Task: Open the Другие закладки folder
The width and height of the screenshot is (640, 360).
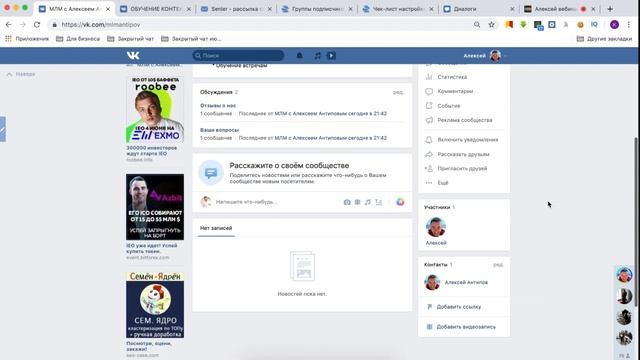Action: tap(604, 39)
